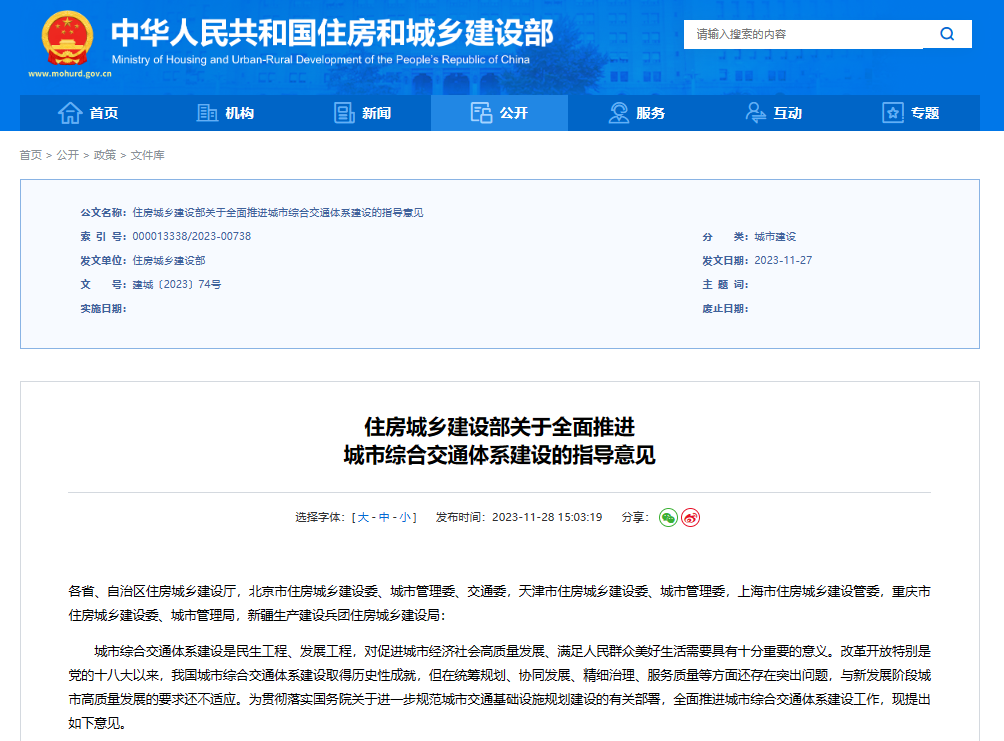Click the interaction icon beside 互动

coord(756,113)
